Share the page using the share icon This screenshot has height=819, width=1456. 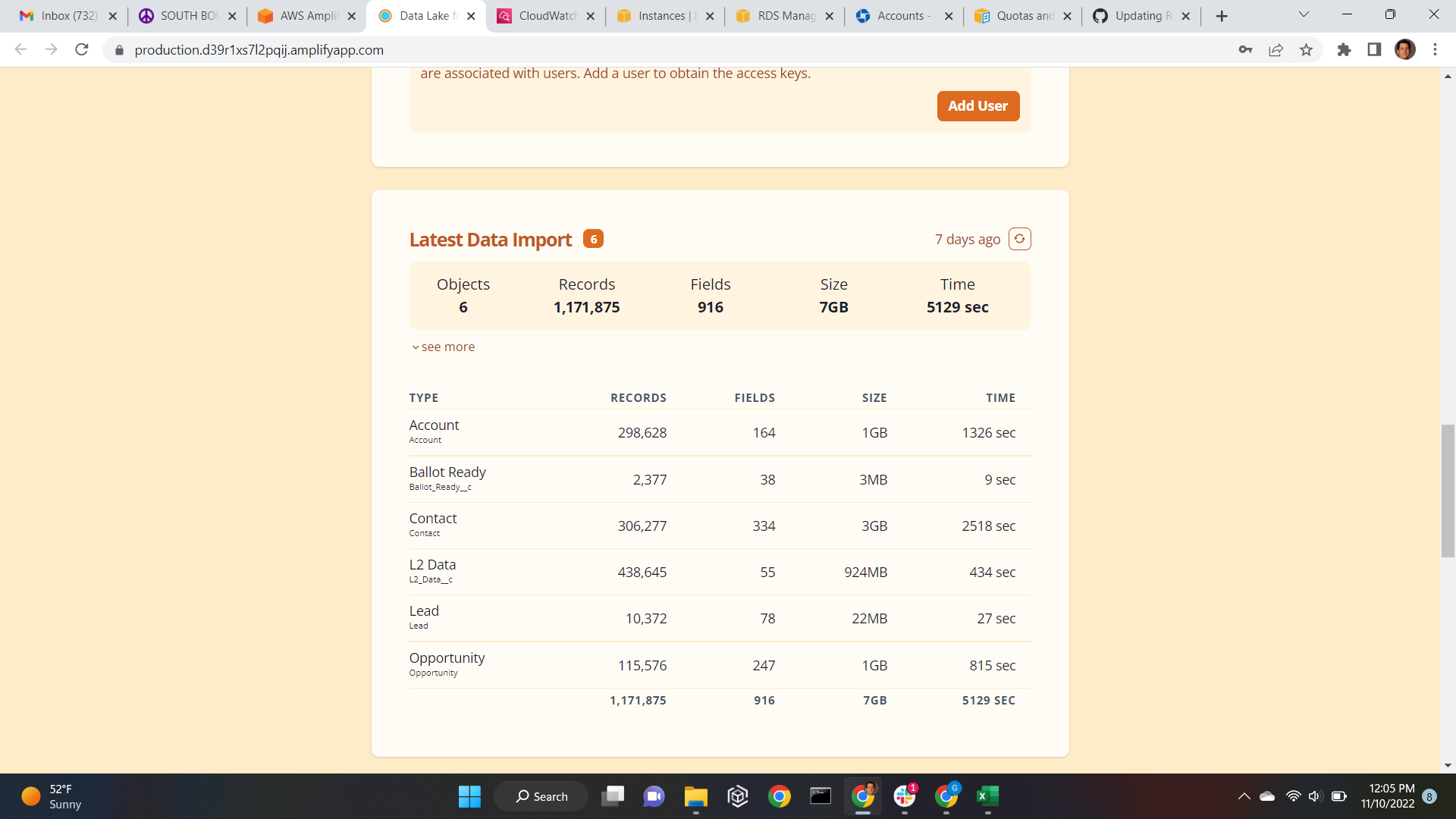[1276, 50]
